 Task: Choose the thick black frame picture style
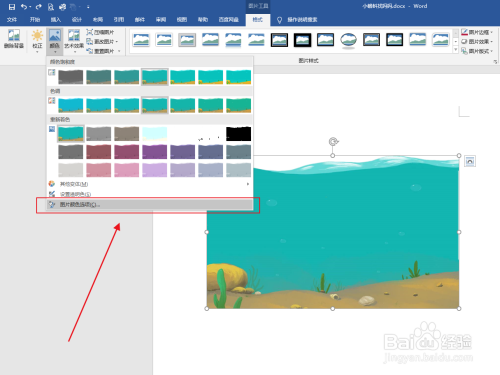tap(302, 40)
